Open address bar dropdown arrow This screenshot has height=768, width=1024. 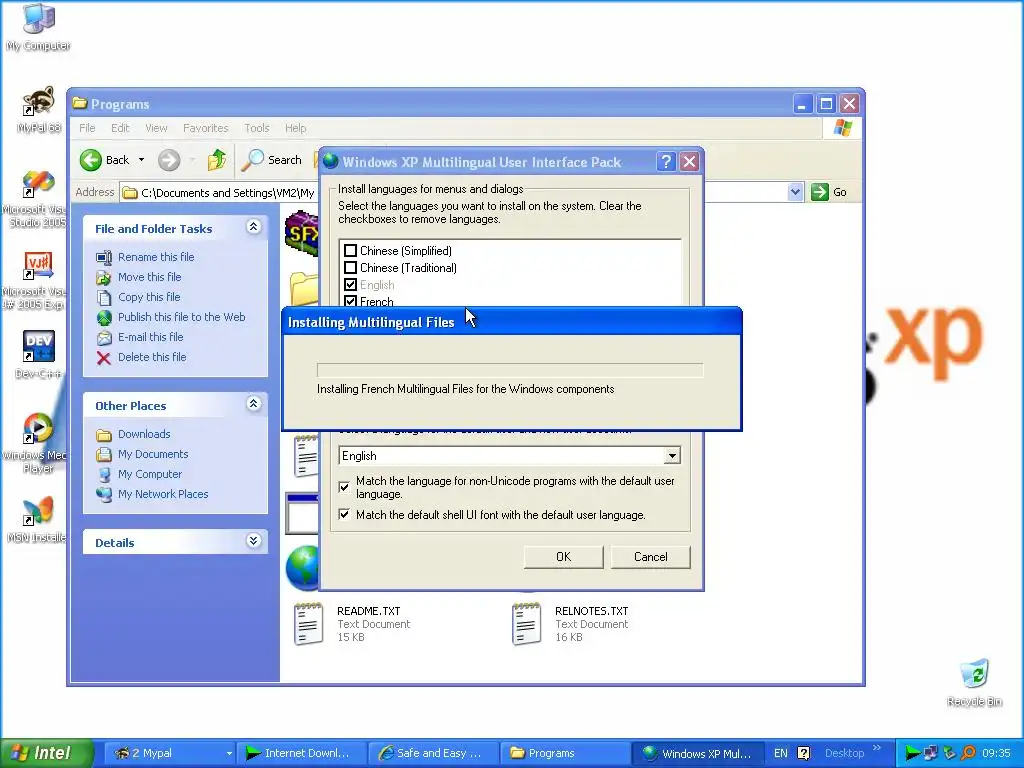click(795, 192)
